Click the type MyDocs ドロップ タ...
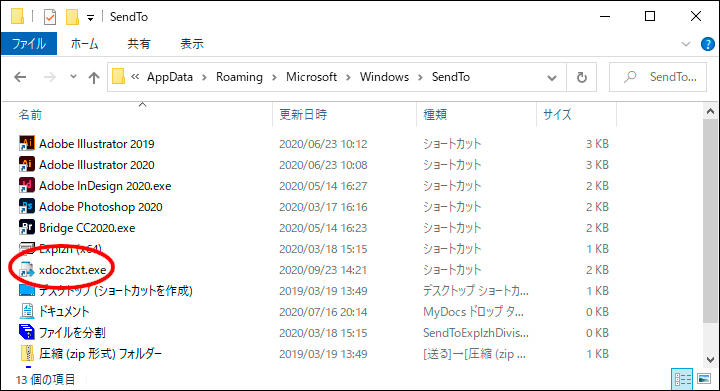 pyautogui.click(x=473, y=312)
